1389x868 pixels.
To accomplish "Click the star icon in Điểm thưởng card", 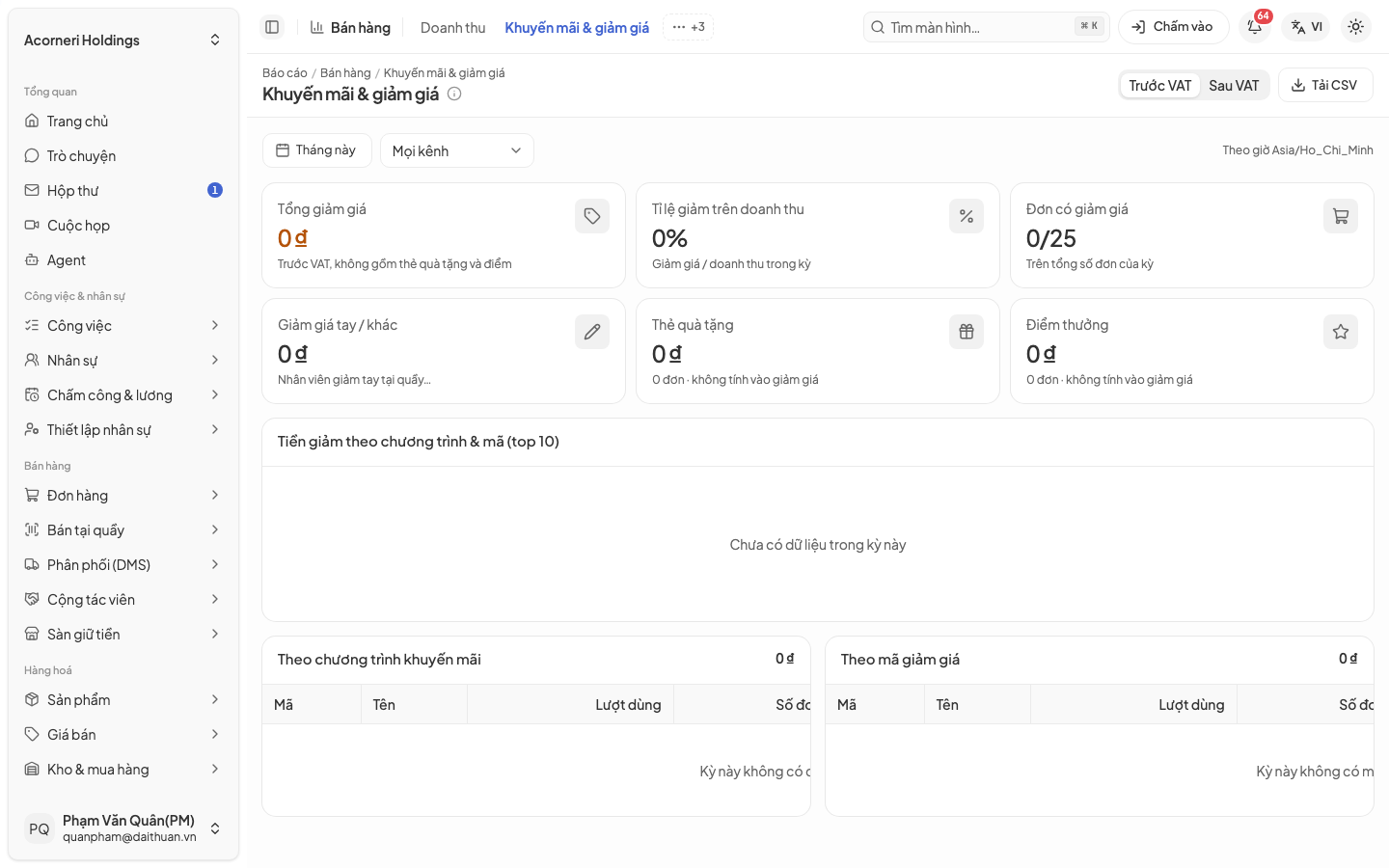I will pyautogui.click(x=1341, y=332).
